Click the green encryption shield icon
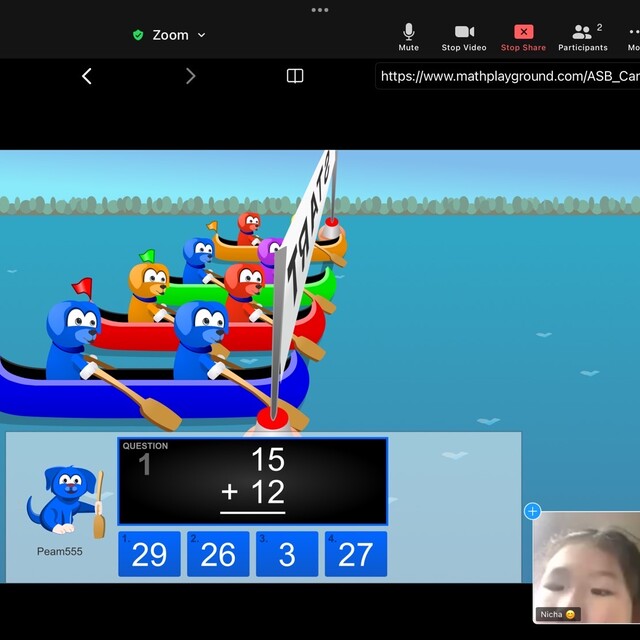Viewport: 640px width, 640px height. [x=138, y=35]
